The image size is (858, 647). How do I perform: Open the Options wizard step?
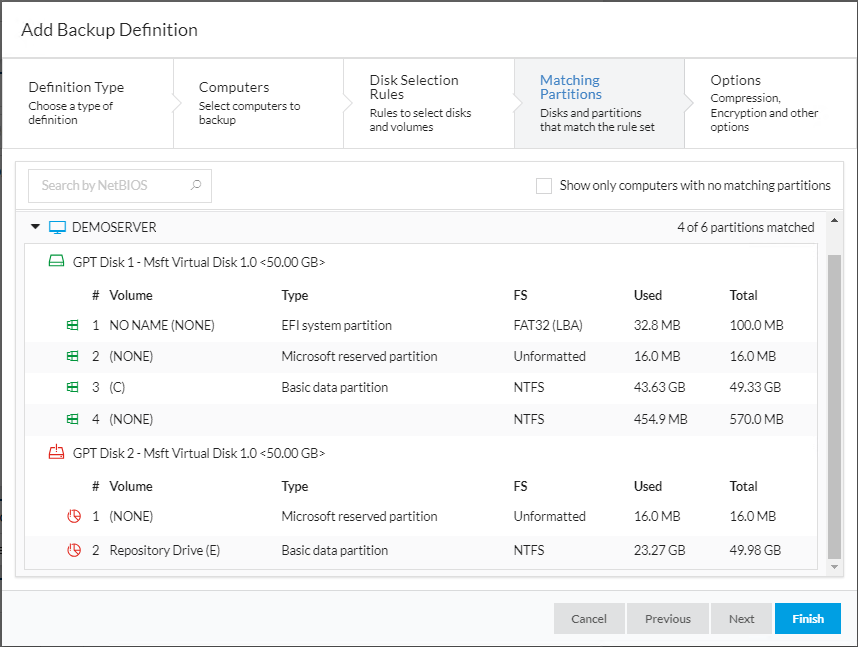(765, 103)
